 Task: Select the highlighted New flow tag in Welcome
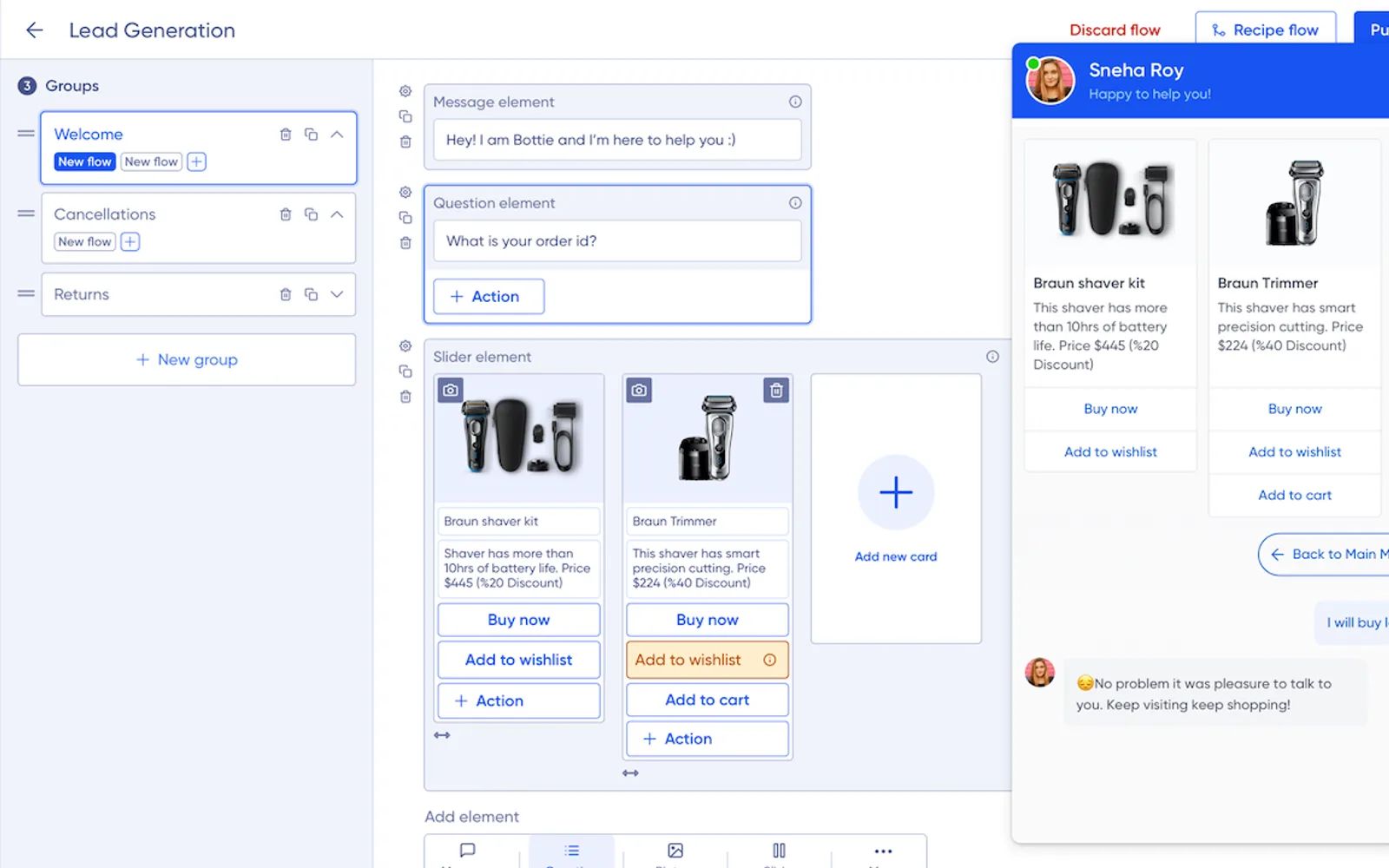pos(85,161)
